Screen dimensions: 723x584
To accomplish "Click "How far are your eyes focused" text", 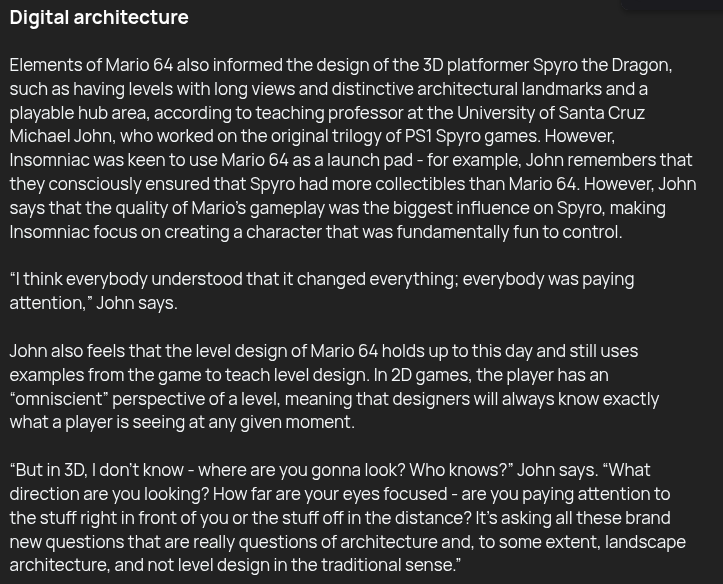I will (x=328, y=494).
